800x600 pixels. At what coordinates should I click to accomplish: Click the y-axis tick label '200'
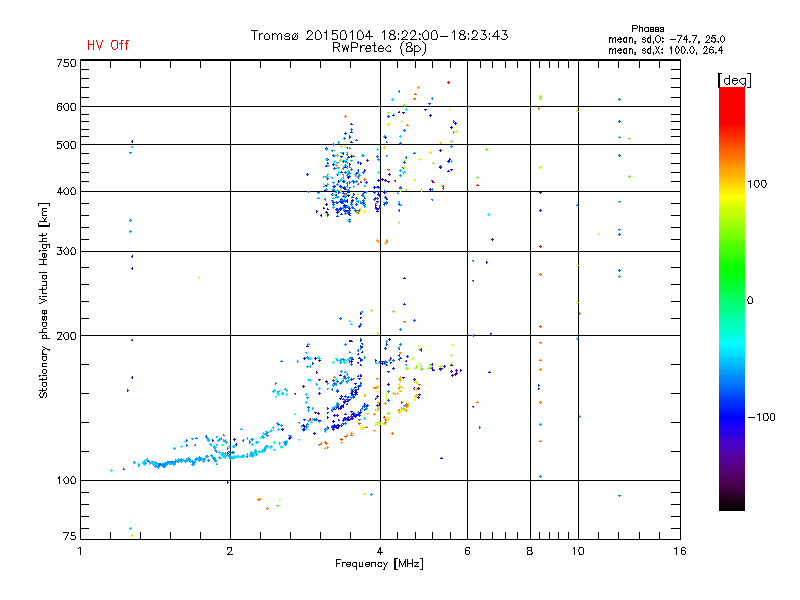(66, 336)
